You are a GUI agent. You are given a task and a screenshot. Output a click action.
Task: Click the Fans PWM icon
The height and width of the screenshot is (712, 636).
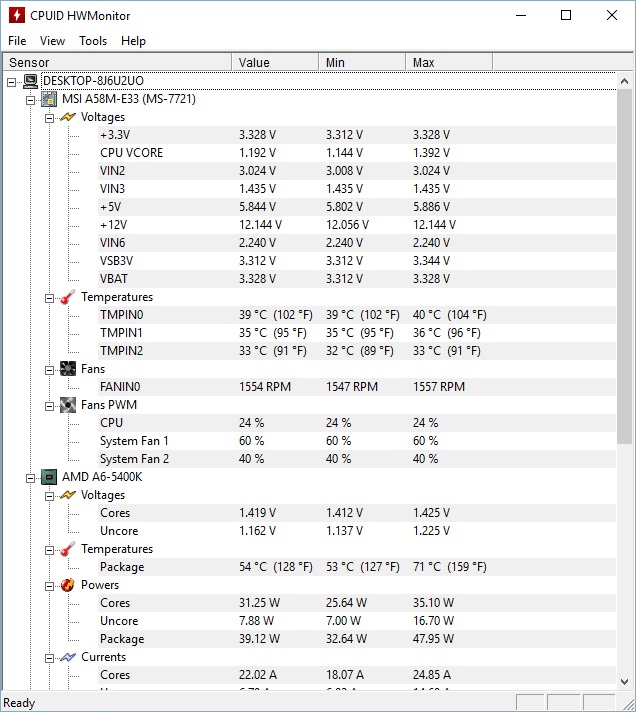(x=67, y=405)
